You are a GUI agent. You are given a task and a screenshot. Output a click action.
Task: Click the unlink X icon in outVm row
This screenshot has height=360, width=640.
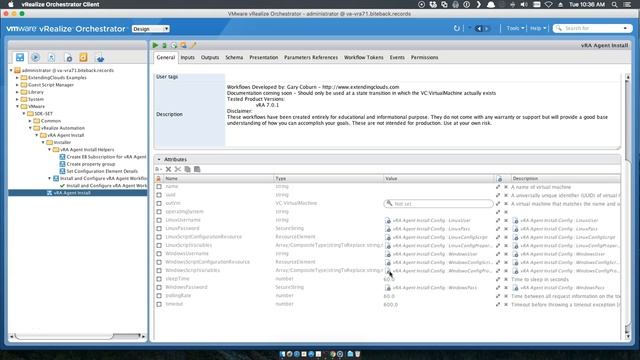pyautogui.click(x=506, y=203)
